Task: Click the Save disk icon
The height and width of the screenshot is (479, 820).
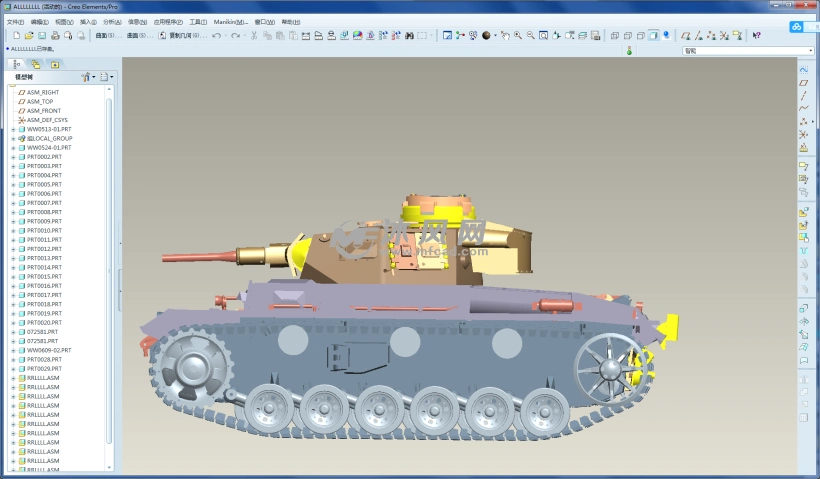Action: click(x=42, y=35)
